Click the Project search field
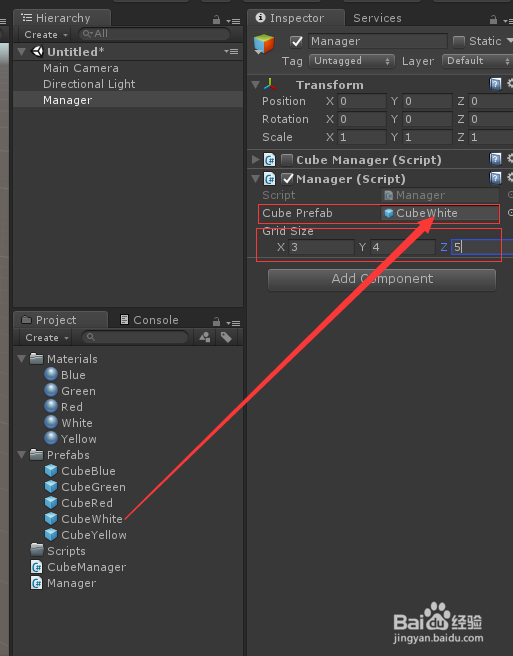The height and width of the screenshot is (656, 513). (x=135, y=337)
